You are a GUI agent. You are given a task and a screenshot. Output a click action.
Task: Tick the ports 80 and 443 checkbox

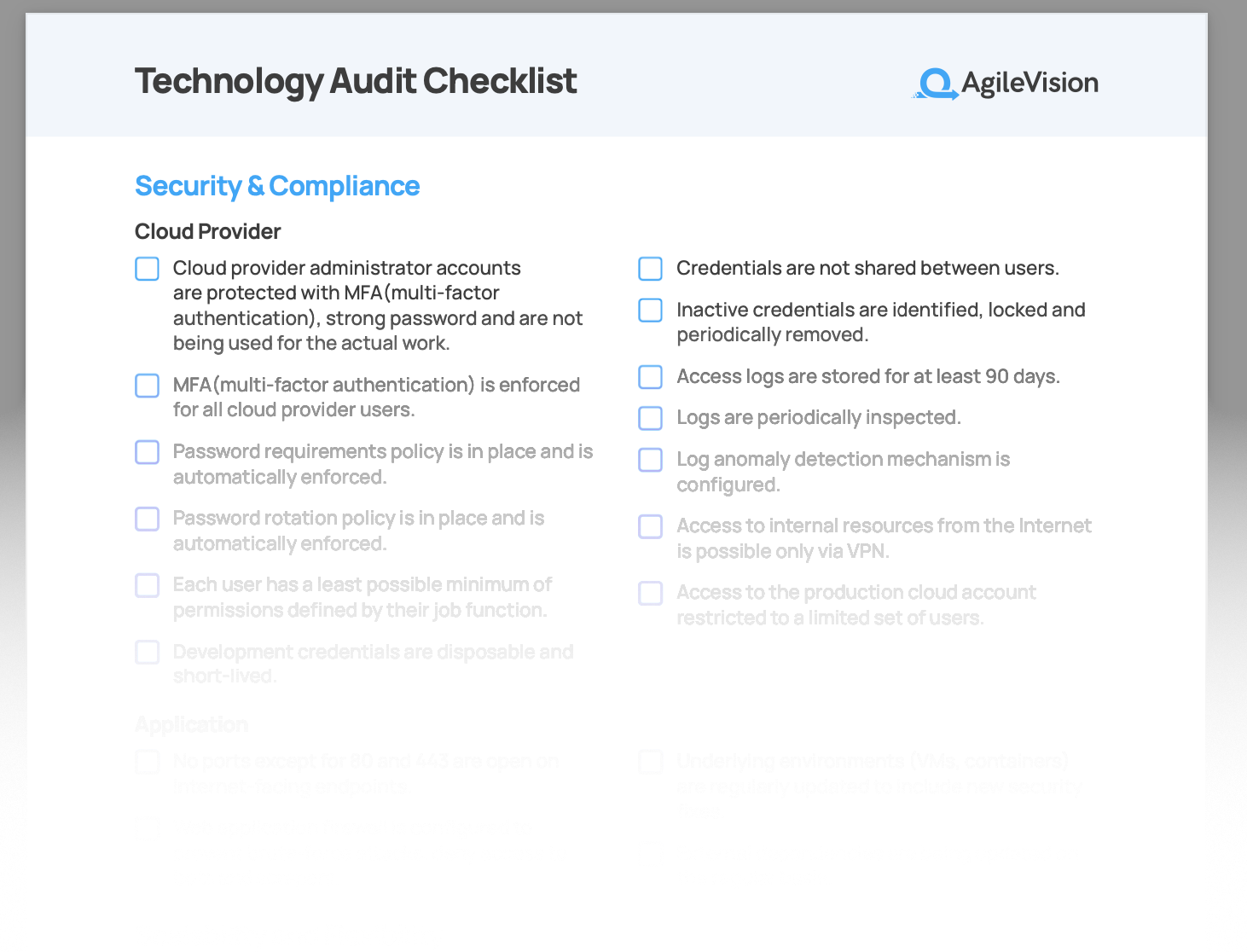pyautogui.click(x=148, y=762)
